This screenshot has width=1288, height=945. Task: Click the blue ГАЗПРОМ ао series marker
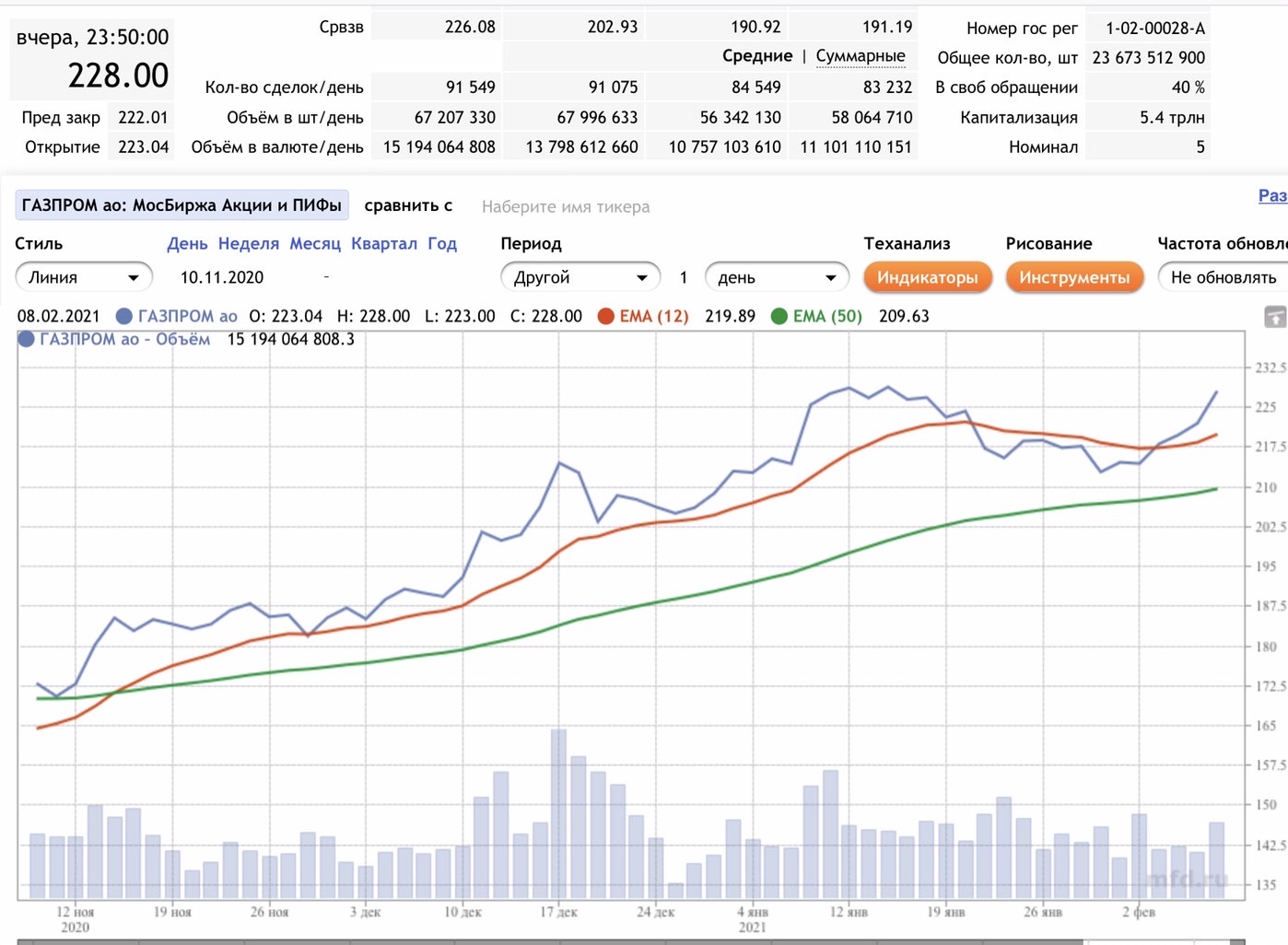(124, 316)
